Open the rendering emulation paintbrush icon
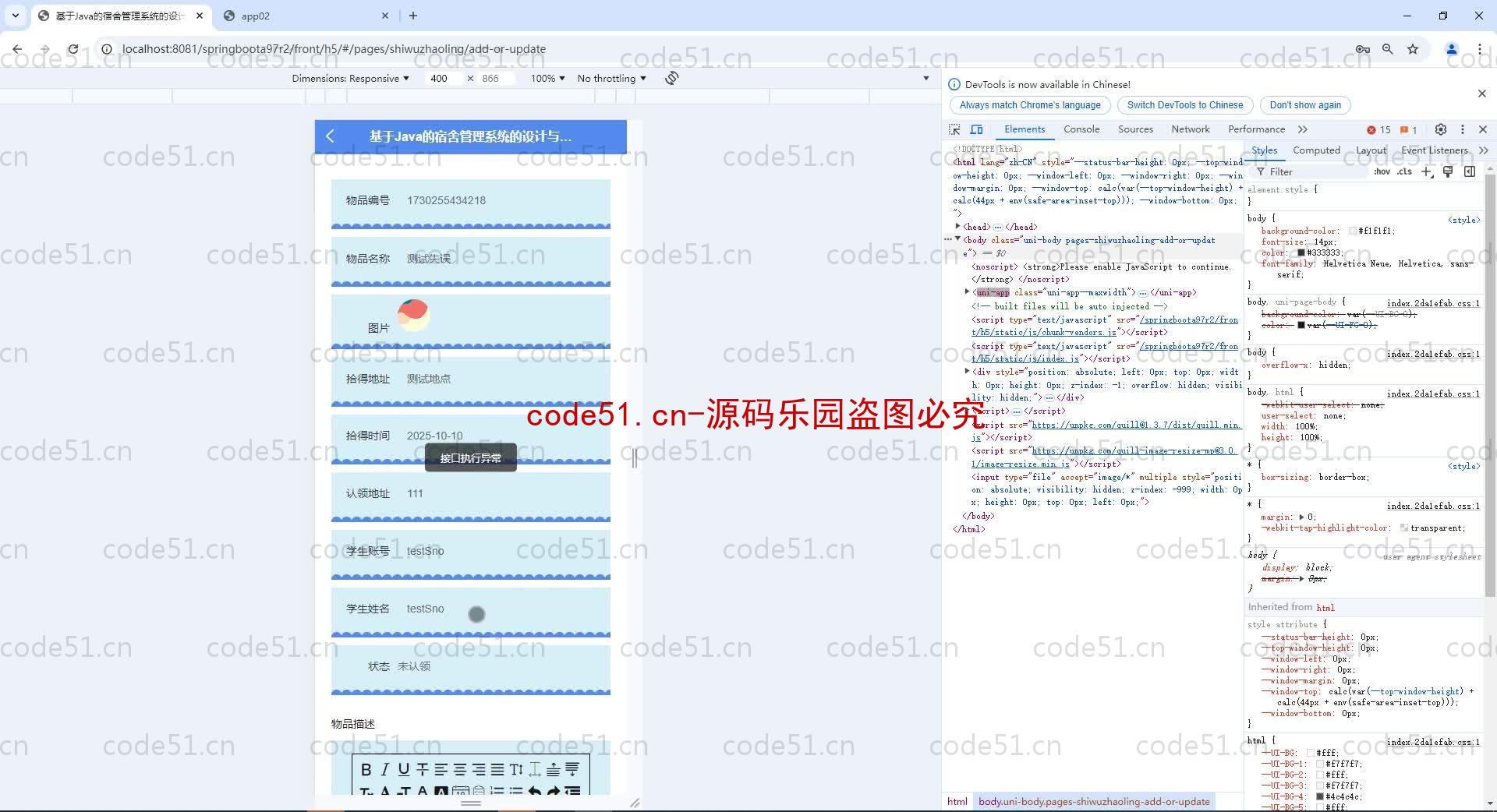The height and width of the screenshot is (812, 1497). pyautogui.click(x=1448, y=171)
